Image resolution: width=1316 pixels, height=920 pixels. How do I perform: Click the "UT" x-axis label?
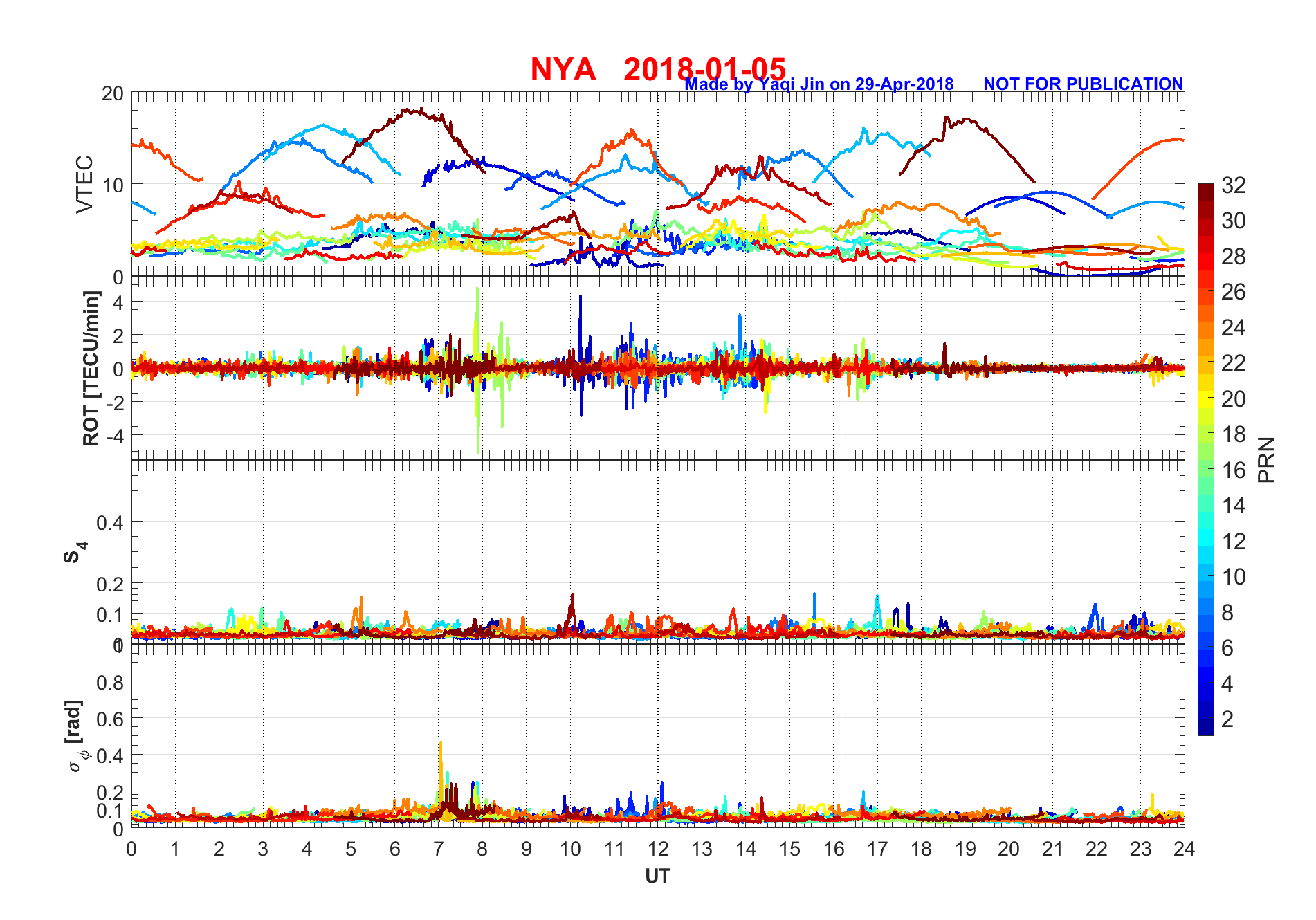click(657, 876)
